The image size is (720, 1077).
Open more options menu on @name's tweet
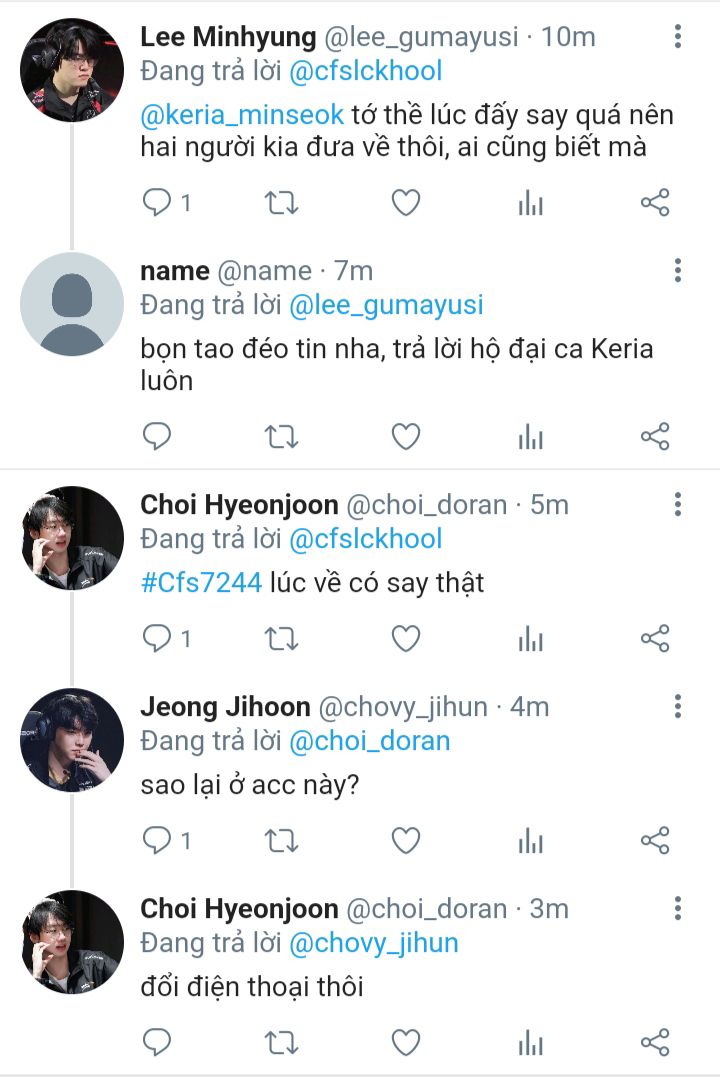[678, 270]
